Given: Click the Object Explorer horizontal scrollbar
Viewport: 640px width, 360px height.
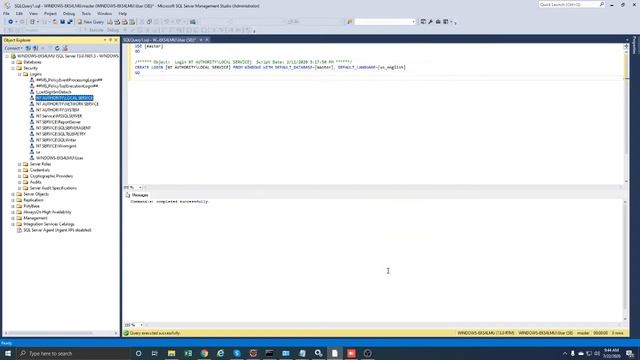Looking at the screenshot, I should (x=60, y=333).
